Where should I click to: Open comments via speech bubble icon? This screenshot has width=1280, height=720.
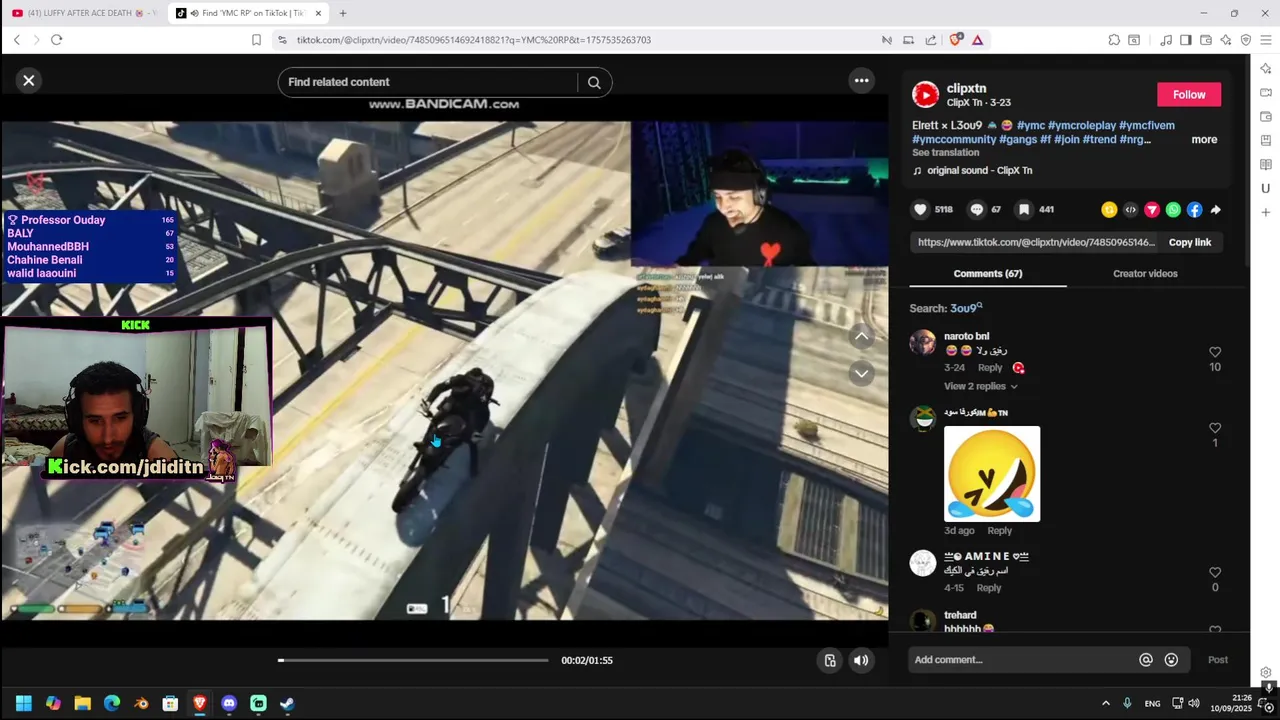(x=977, y=210)
